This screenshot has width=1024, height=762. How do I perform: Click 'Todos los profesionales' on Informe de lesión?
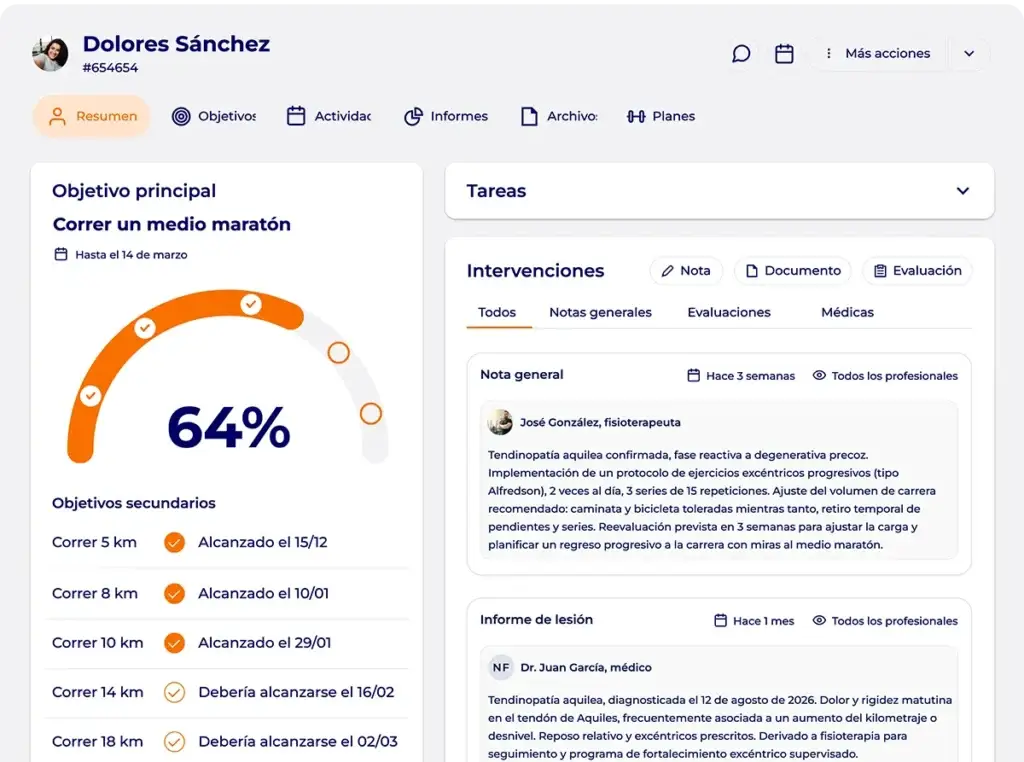point(894,620)
